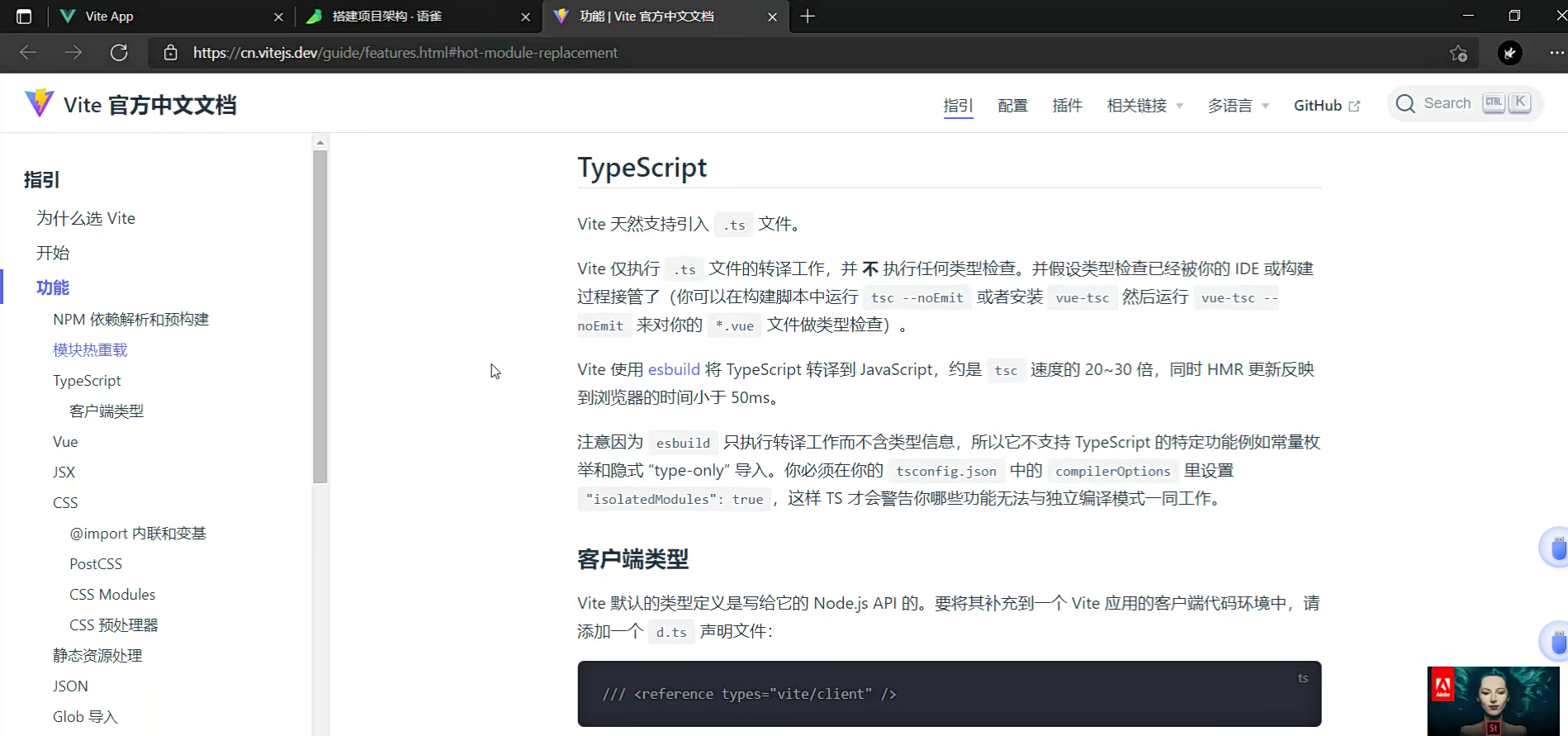
Task: Open browser settings ellipsis menu
Action: [1556, 53]
